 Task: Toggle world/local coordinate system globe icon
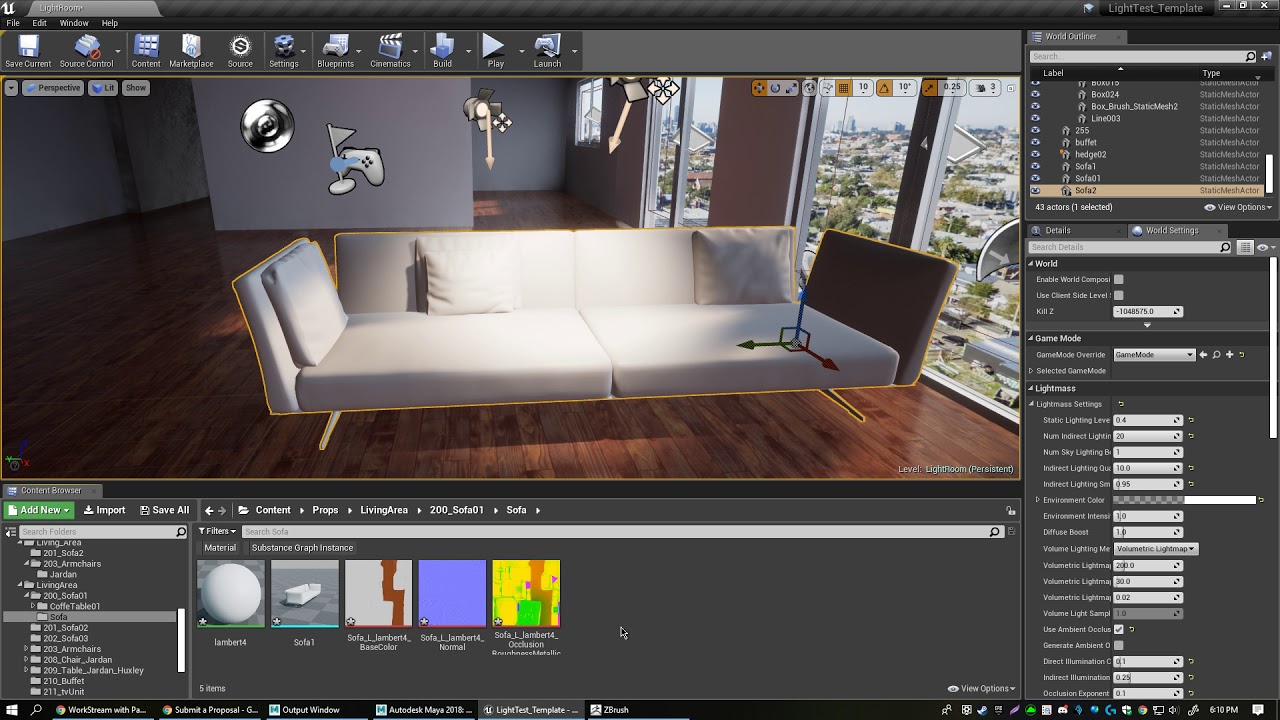click(x=810, y=88)
